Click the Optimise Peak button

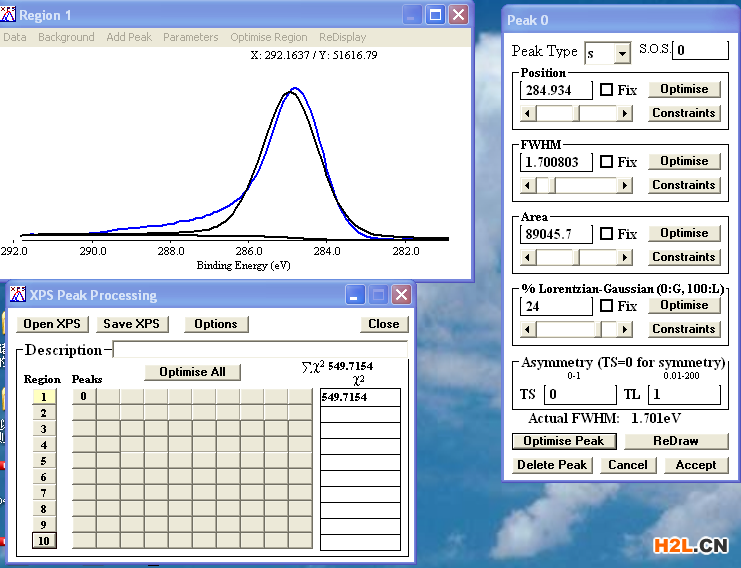coord(564,441)
